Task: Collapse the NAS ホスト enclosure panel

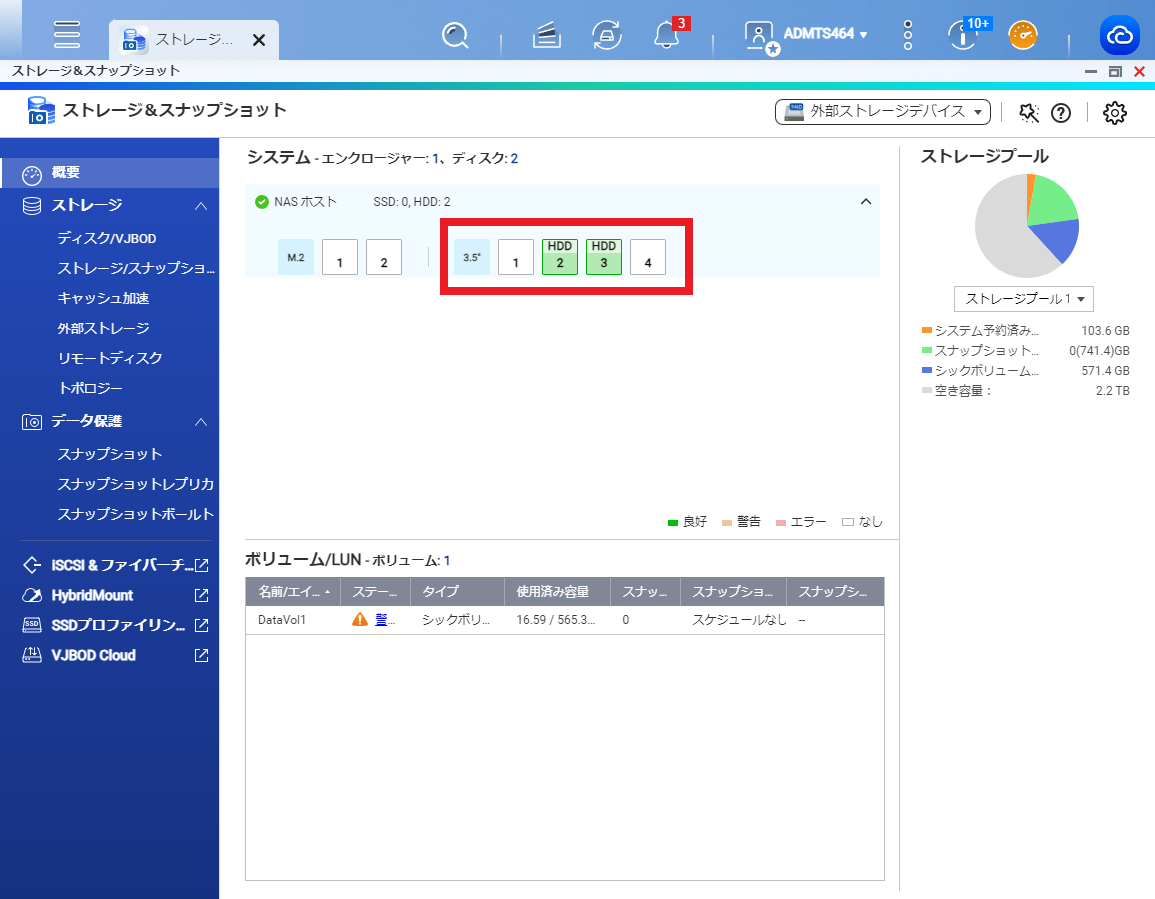Action: (x=866, y=201)
